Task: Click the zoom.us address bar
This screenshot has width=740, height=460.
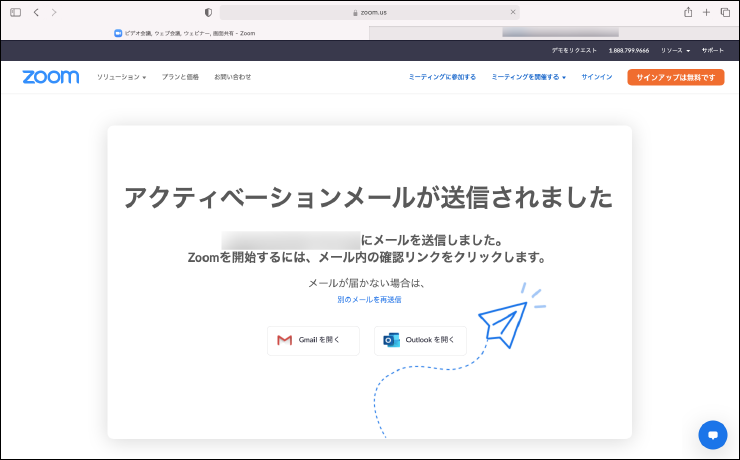Action: point(370,12)
